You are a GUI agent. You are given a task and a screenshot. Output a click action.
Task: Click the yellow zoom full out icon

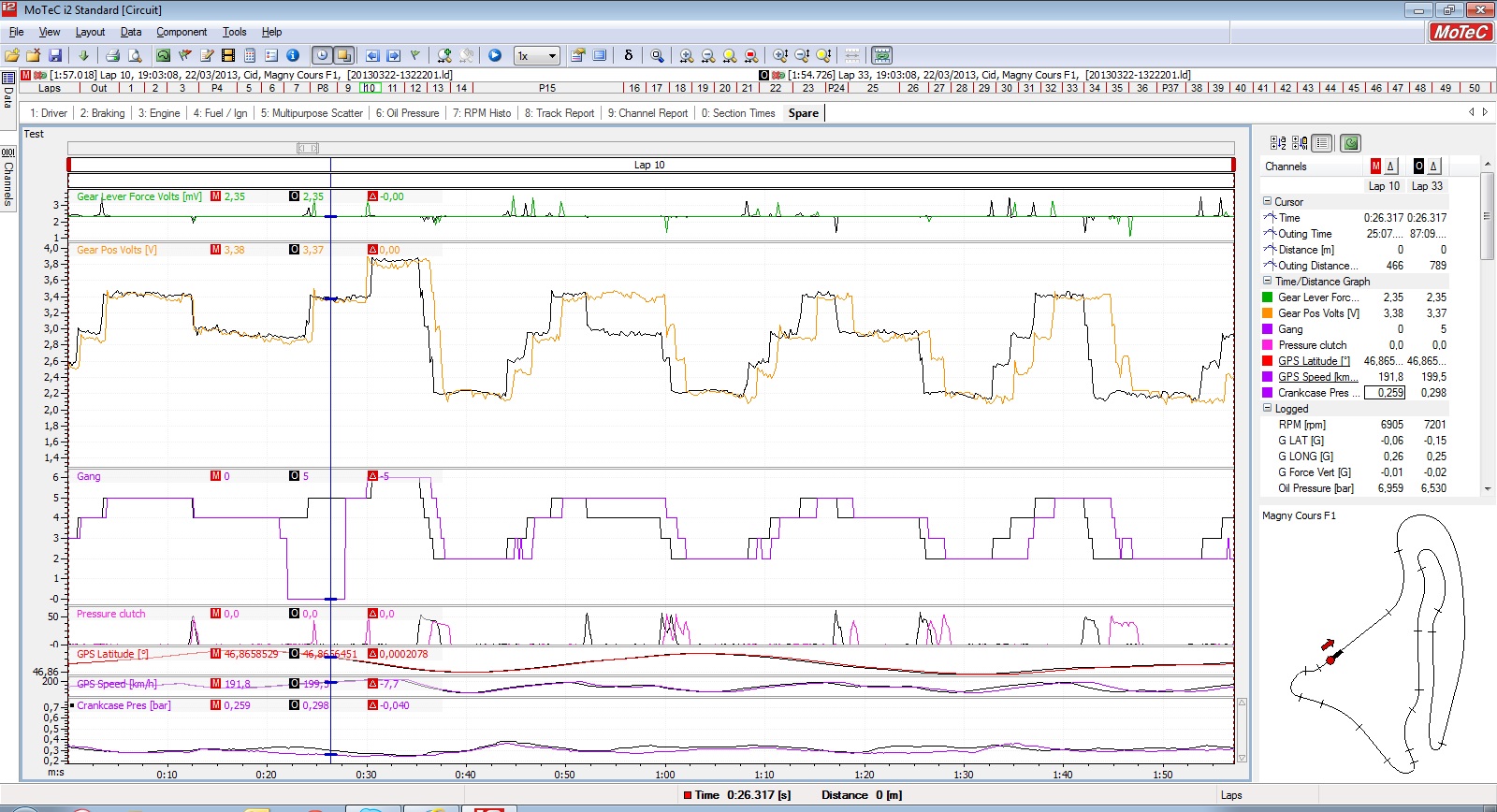730,55
